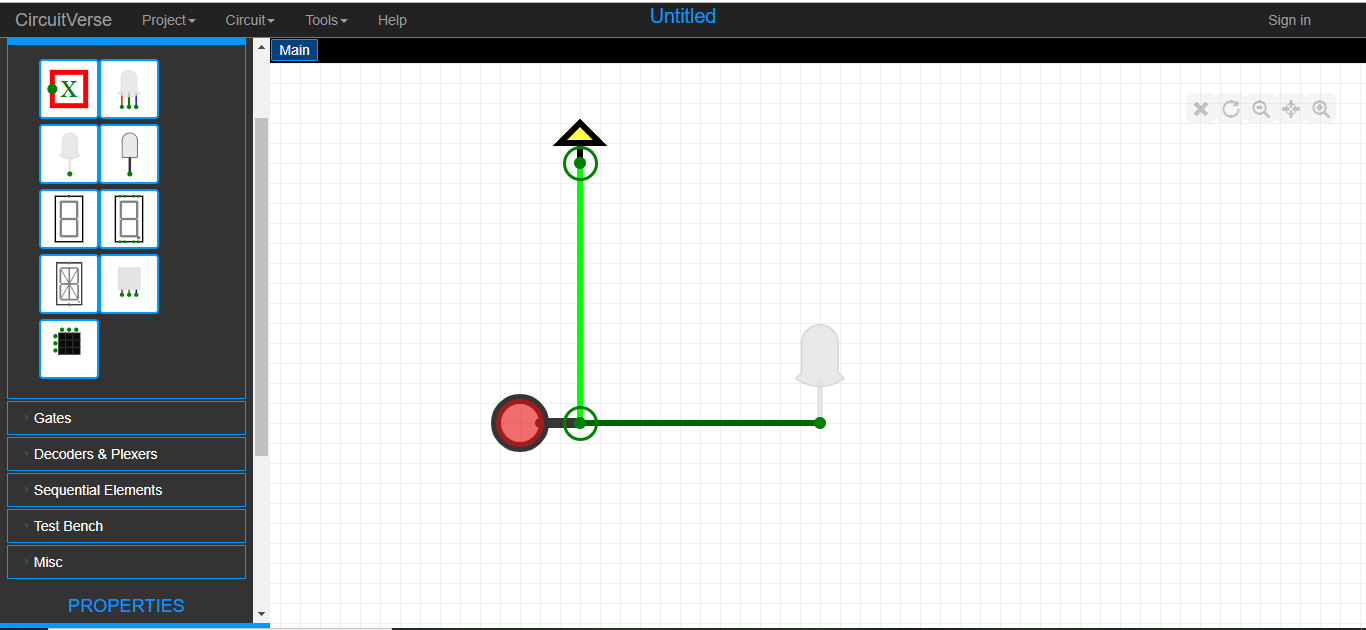Click the PROPERTIES panel header

126,605
